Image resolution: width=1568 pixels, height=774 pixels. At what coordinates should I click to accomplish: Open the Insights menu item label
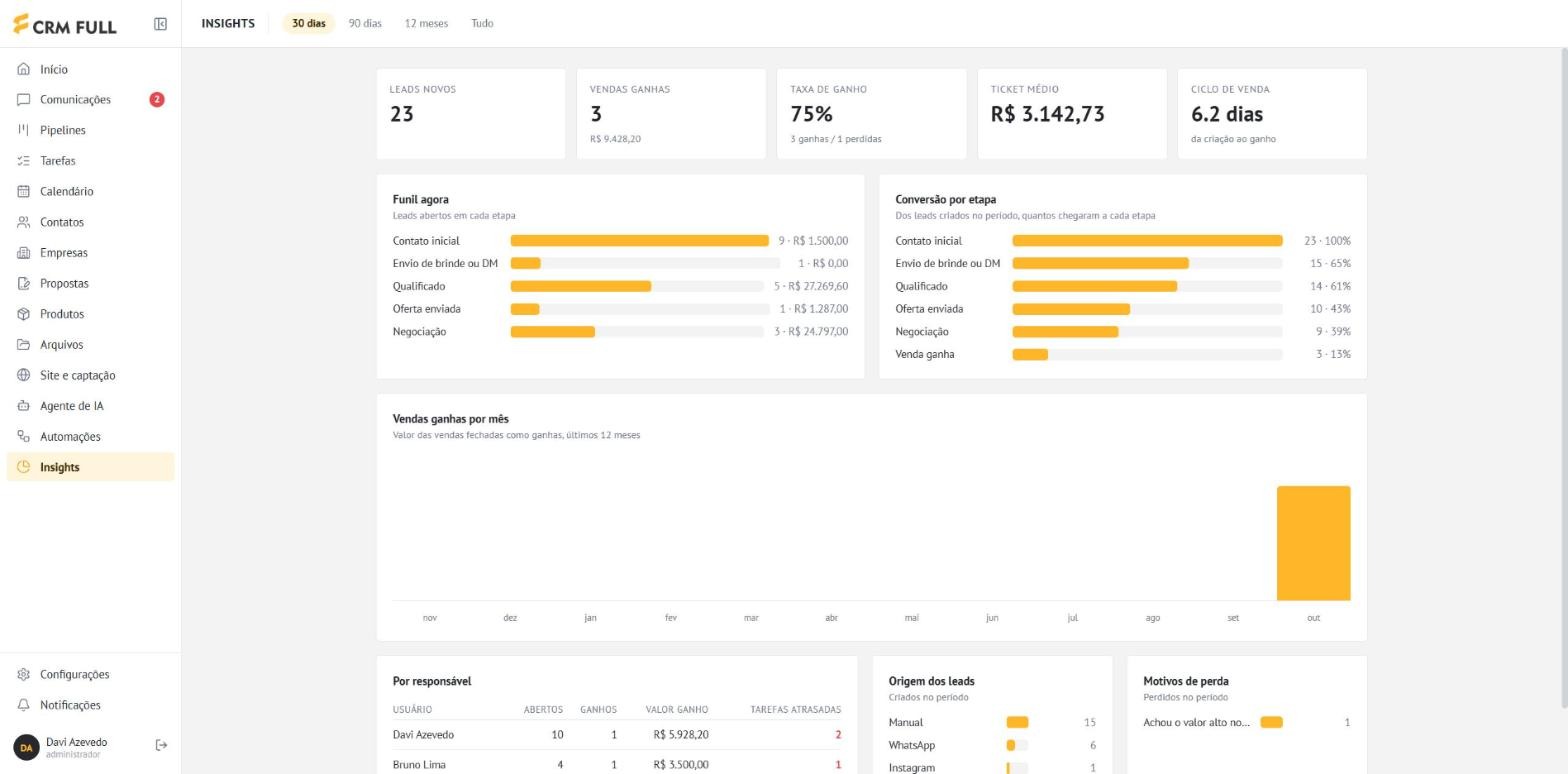(x=60, y=467)
